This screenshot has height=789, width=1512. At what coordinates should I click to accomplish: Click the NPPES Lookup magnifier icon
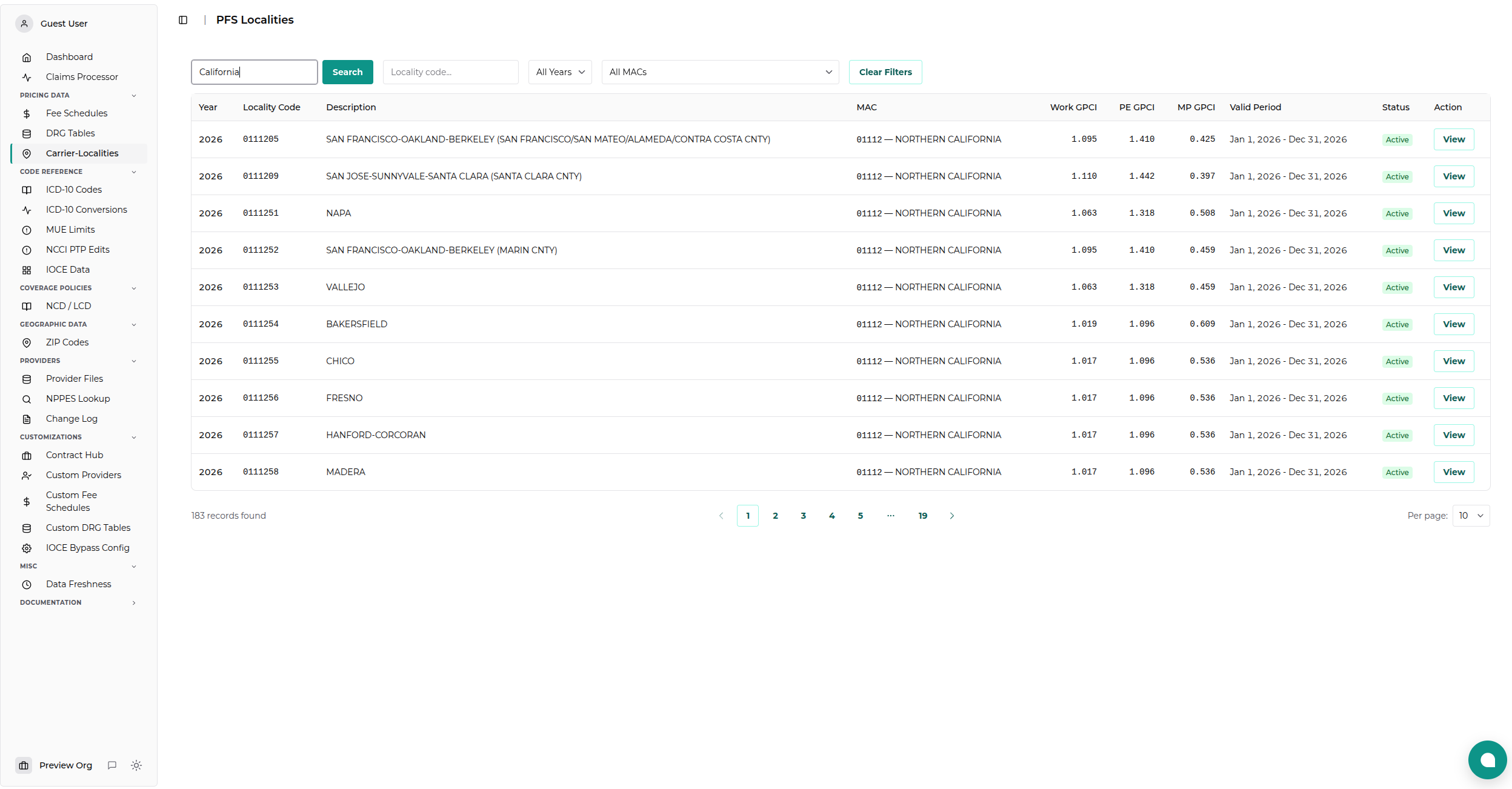click(x=27, y=399)
